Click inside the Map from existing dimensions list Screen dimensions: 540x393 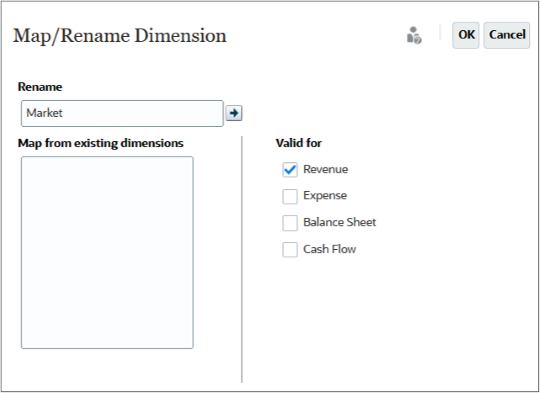(x=107, y=252)
